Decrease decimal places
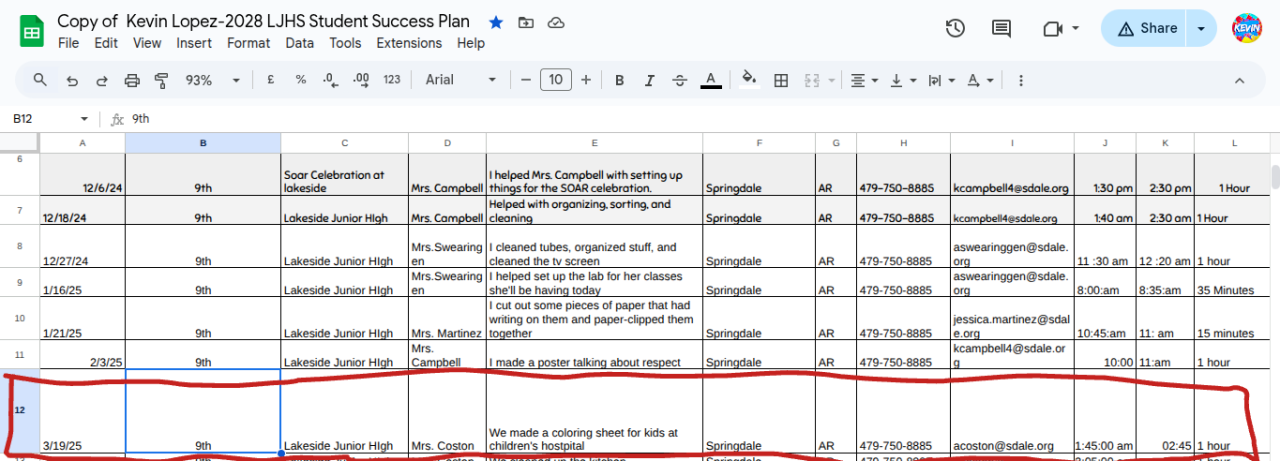 click(x=330, y=80)
